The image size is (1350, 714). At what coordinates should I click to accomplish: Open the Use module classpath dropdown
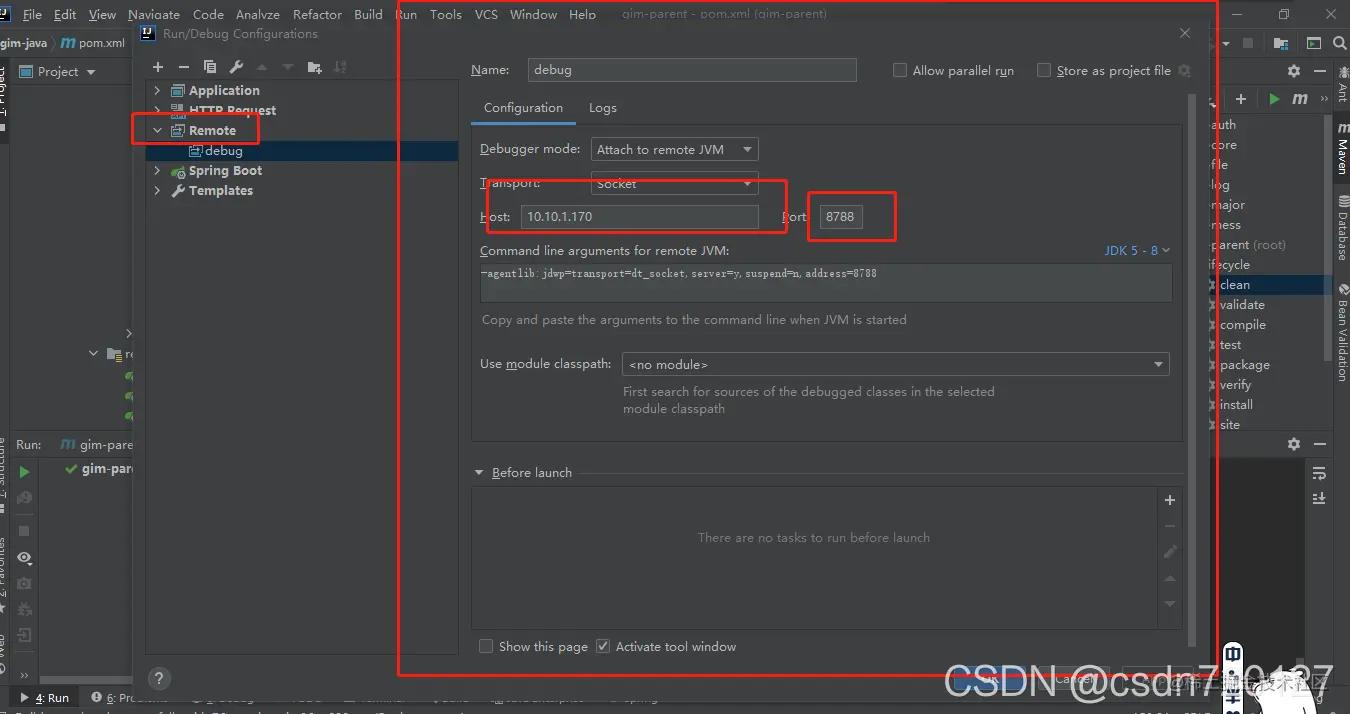click(x=896, y=364)
